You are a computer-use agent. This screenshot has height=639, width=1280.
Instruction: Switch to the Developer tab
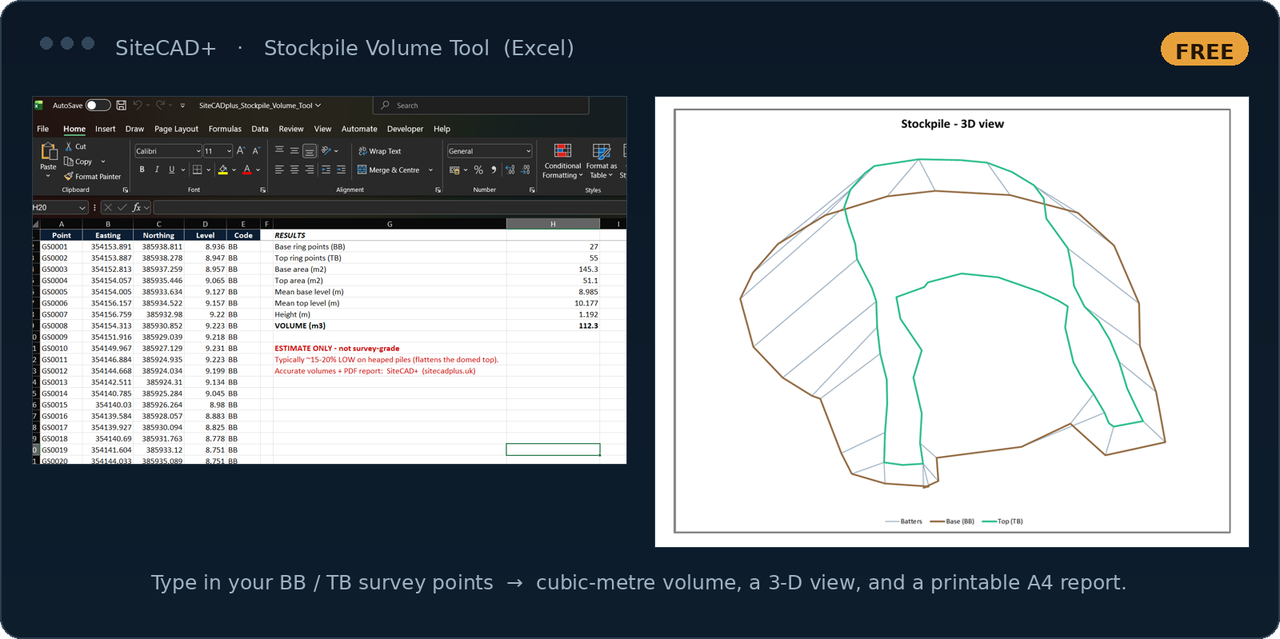(x=405, y=129)
